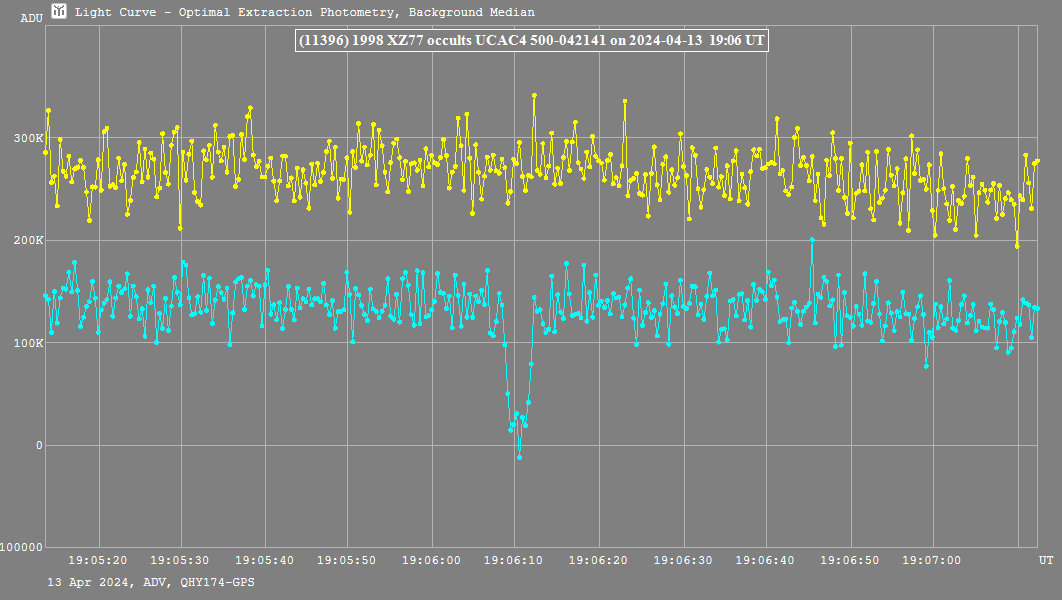Click the 19:06:00 time axis label

click(x=431, y=560)
